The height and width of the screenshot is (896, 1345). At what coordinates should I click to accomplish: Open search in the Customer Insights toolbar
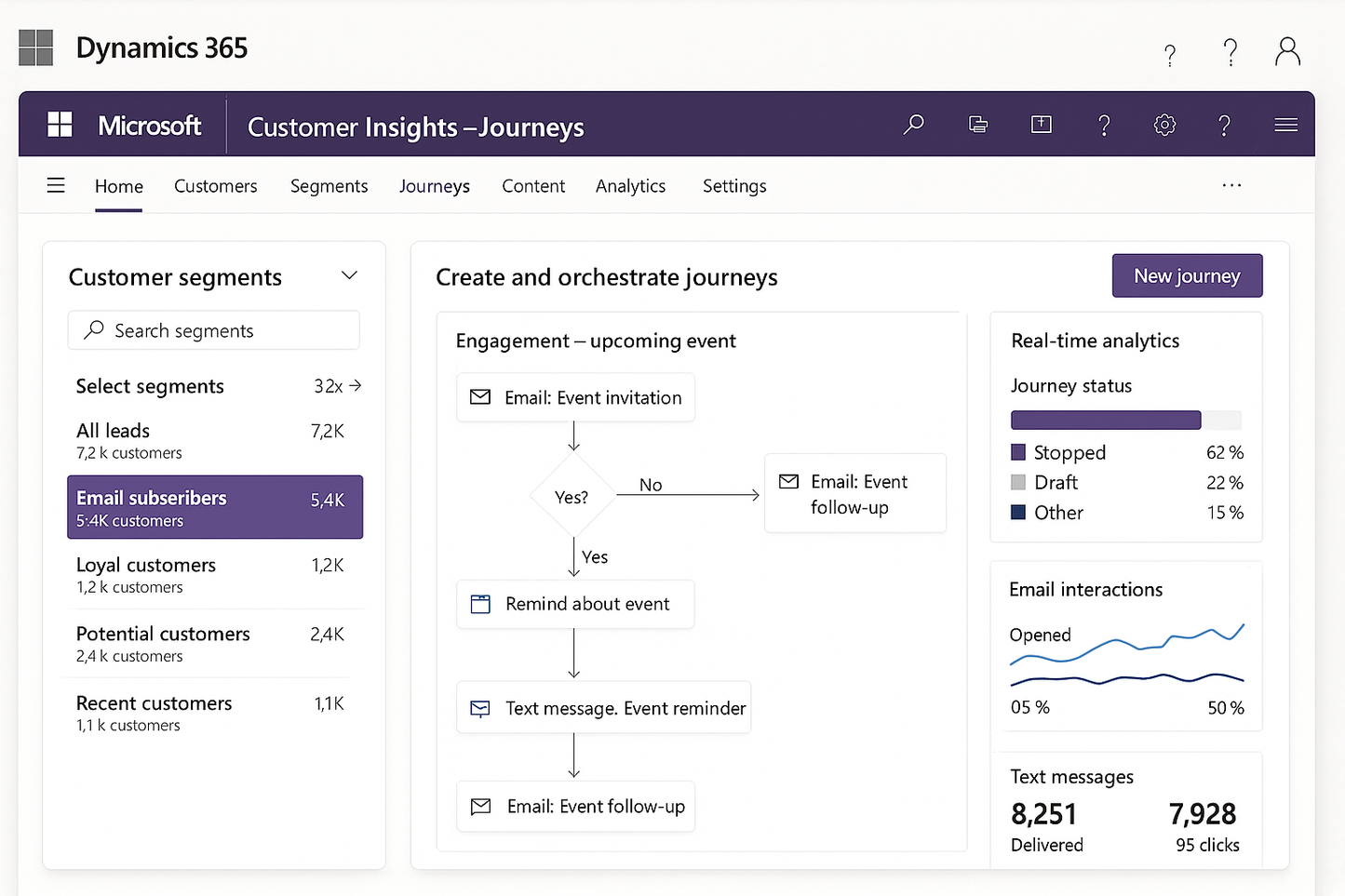914,124
